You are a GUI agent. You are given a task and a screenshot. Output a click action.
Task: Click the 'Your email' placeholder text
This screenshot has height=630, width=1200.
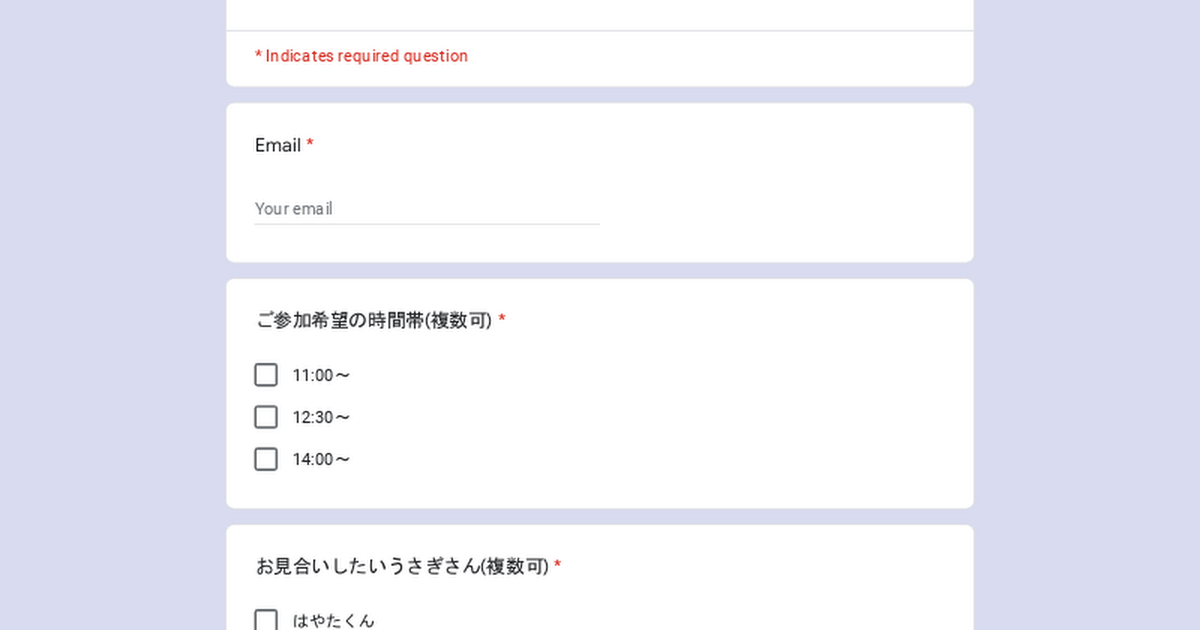[x=294, y=209]
